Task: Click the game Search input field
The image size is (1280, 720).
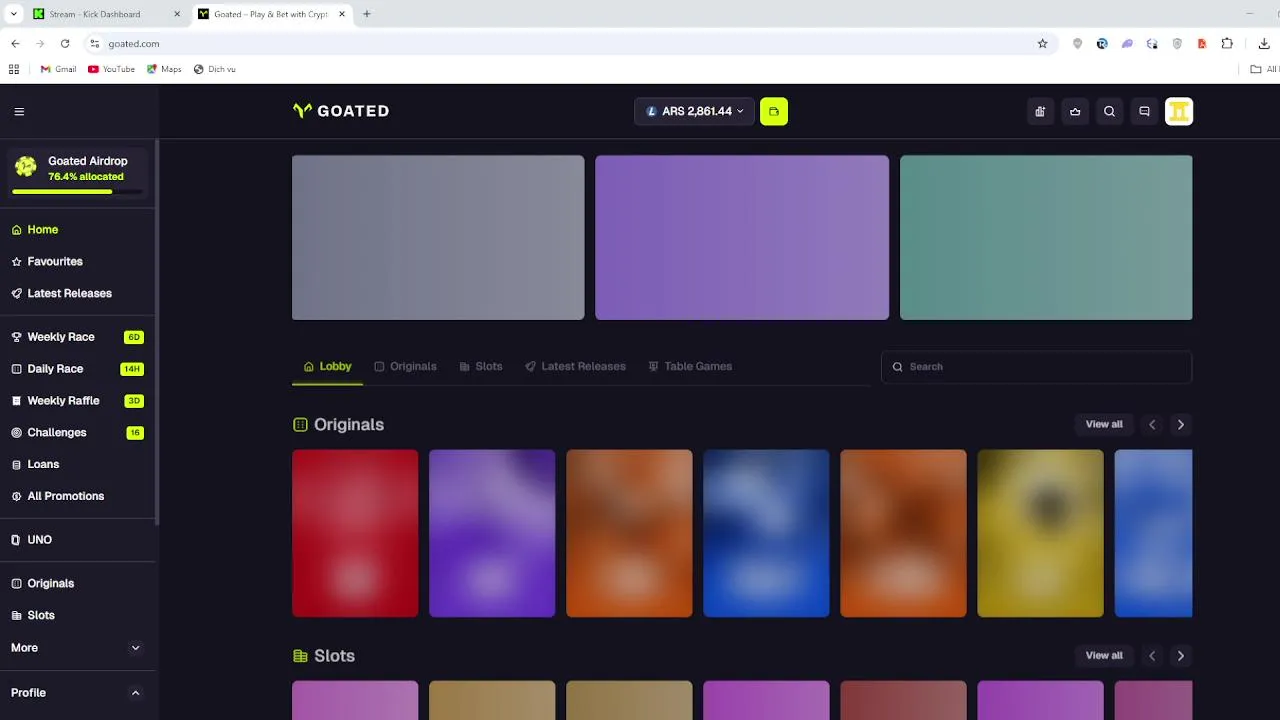Action: pos(1036,367)
